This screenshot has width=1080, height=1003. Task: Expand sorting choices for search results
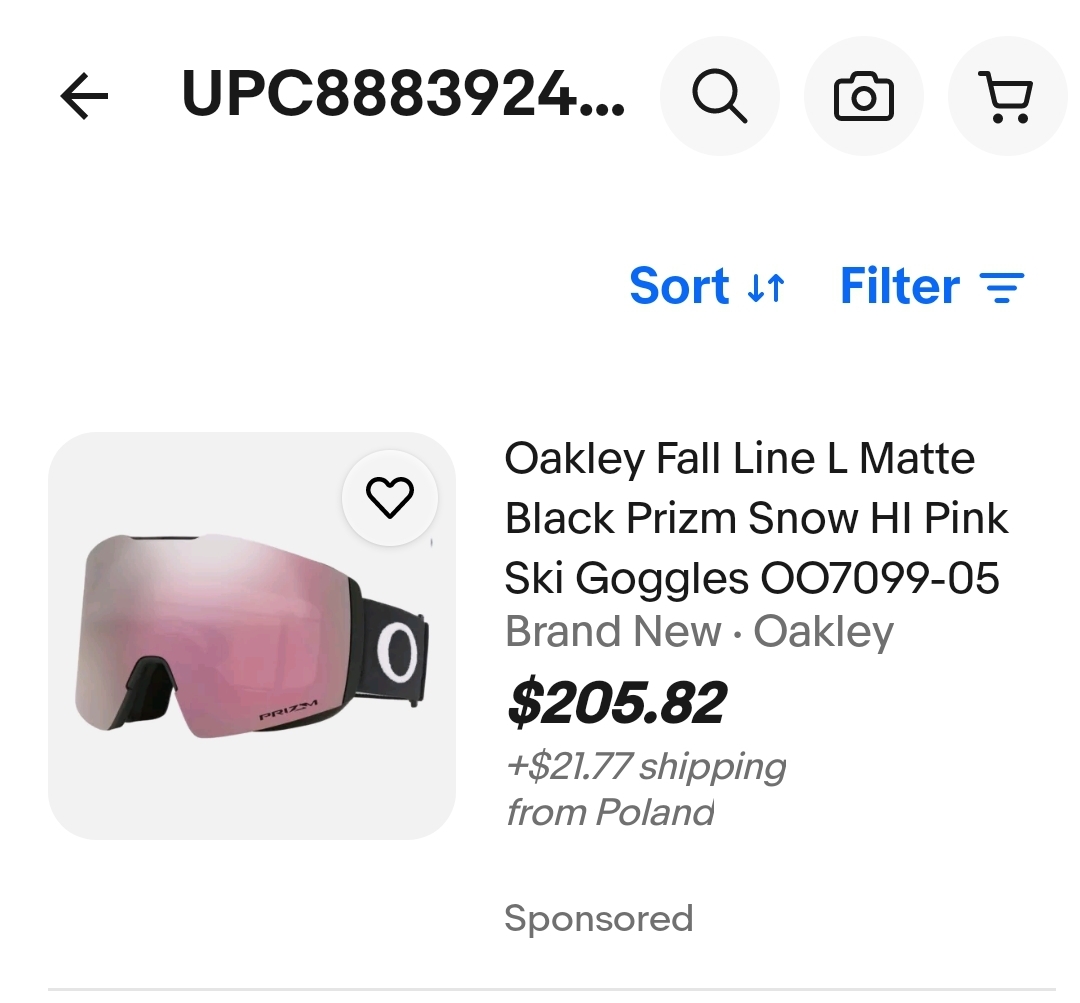coord(680,287)
